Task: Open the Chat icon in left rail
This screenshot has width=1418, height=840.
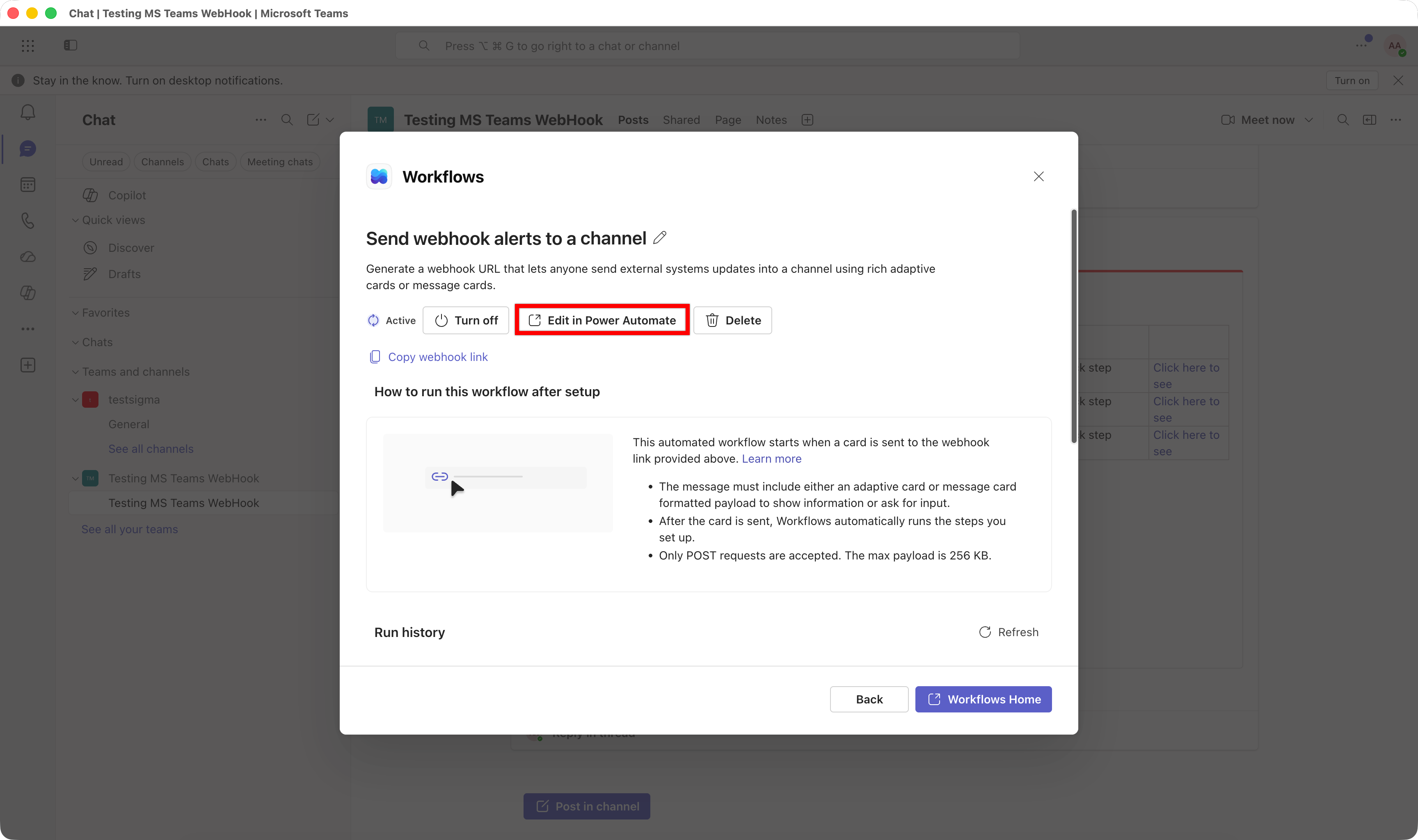Action: (28, 148)
